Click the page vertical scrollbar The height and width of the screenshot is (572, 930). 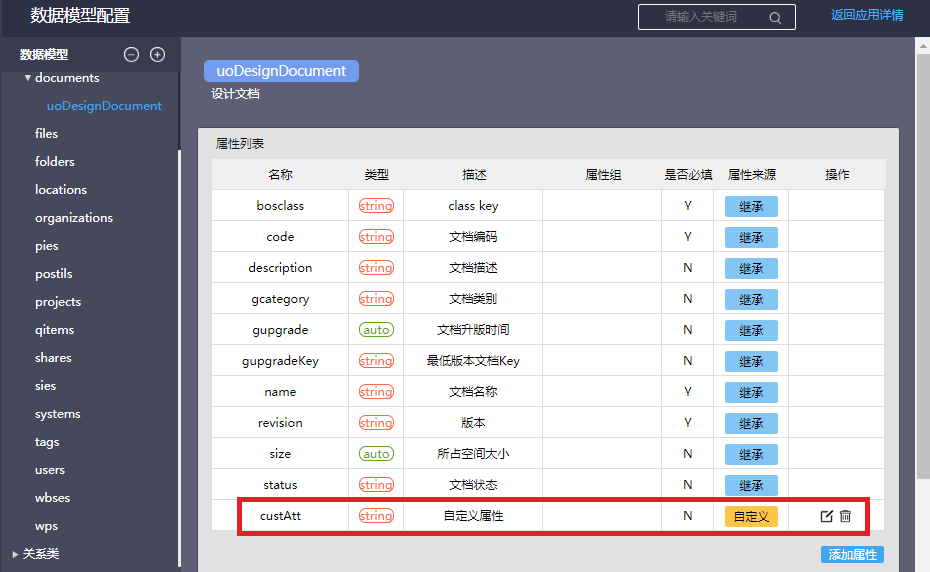[x=923, y=266]
